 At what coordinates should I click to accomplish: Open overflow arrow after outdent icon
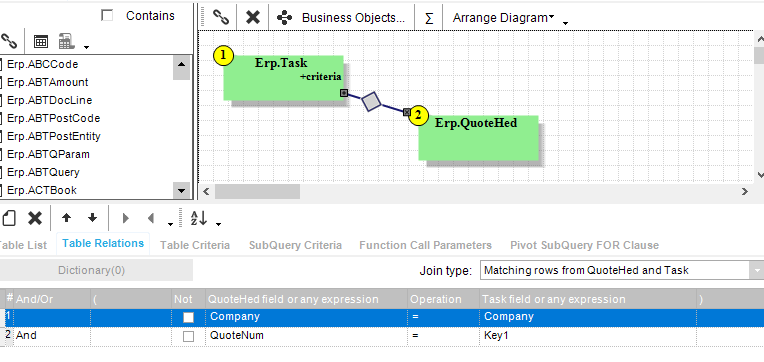(x=171, y=224)
